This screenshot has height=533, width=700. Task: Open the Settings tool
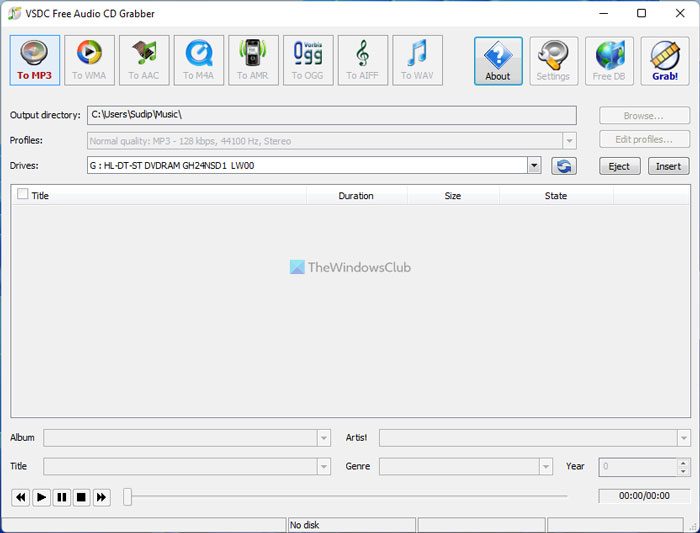click(x=554, y=61)
